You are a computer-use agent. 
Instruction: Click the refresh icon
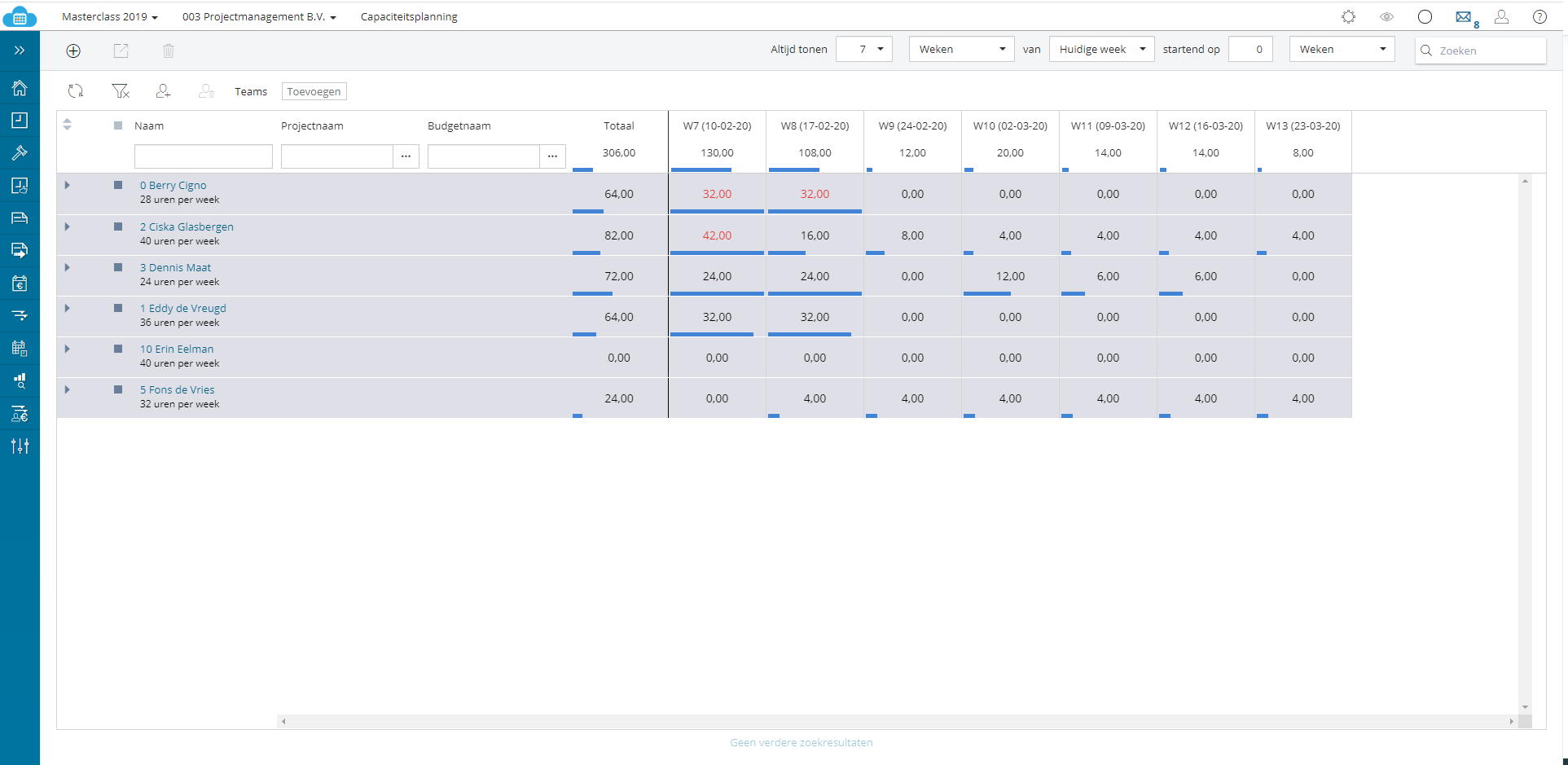76,91
